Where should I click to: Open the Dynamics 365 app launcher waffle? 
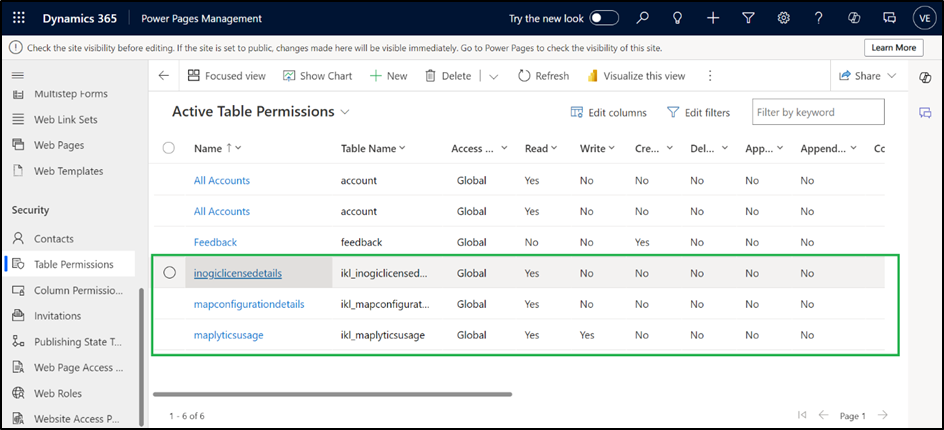[18, 18]
